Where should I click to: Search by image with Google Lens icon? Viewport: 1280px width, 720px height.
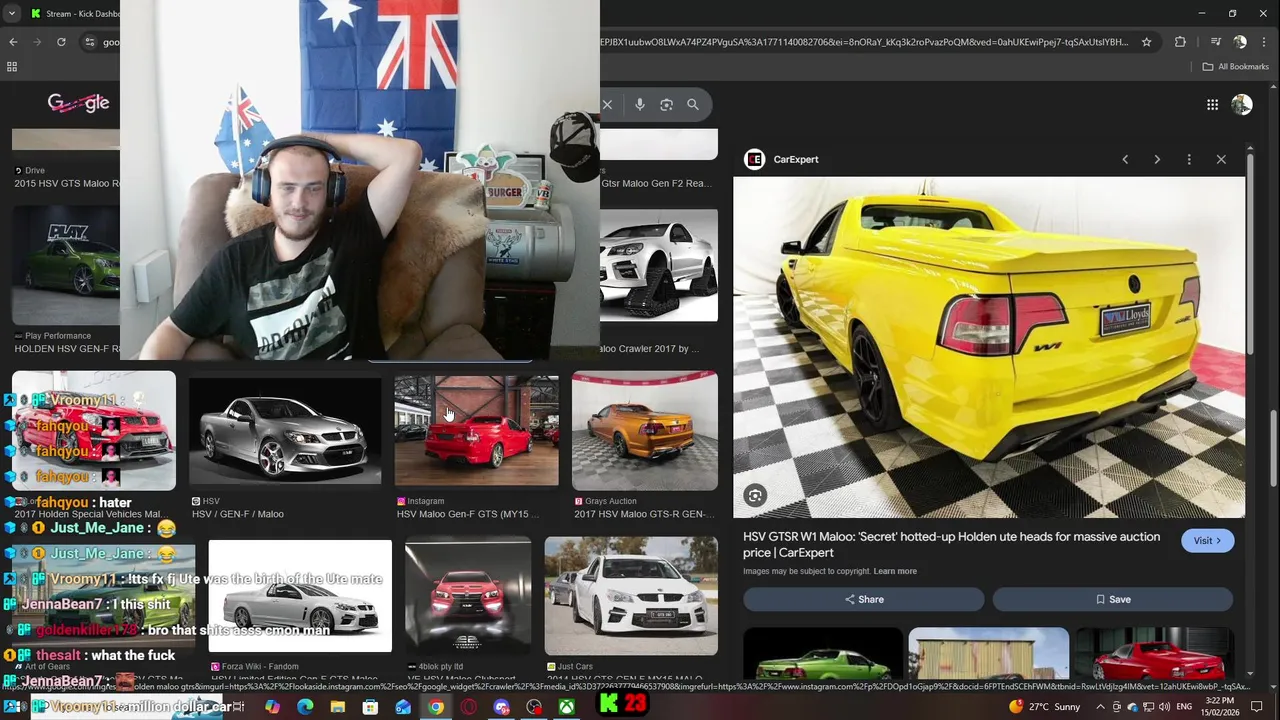(x=666, y=104)
